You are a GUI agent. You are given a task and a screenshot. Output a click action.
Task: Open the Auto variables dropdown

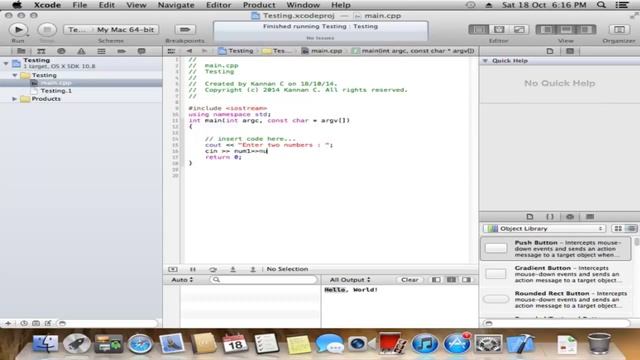tap(182, 280)
